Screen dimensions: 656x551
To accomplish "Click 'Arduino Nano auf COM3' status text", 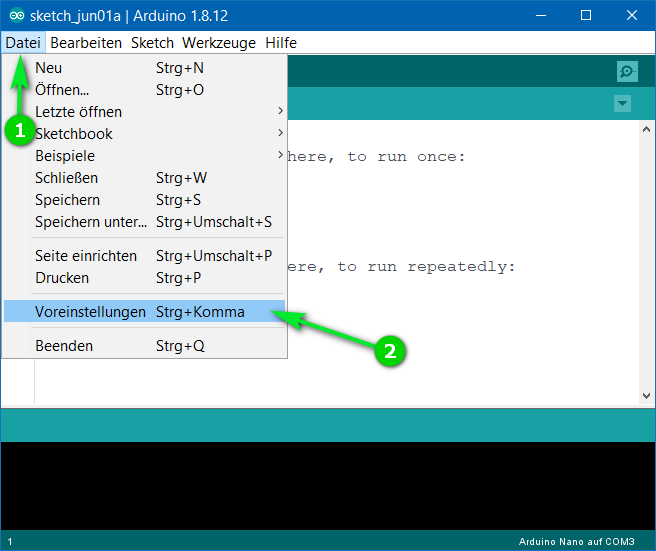I will click(577, 541).
